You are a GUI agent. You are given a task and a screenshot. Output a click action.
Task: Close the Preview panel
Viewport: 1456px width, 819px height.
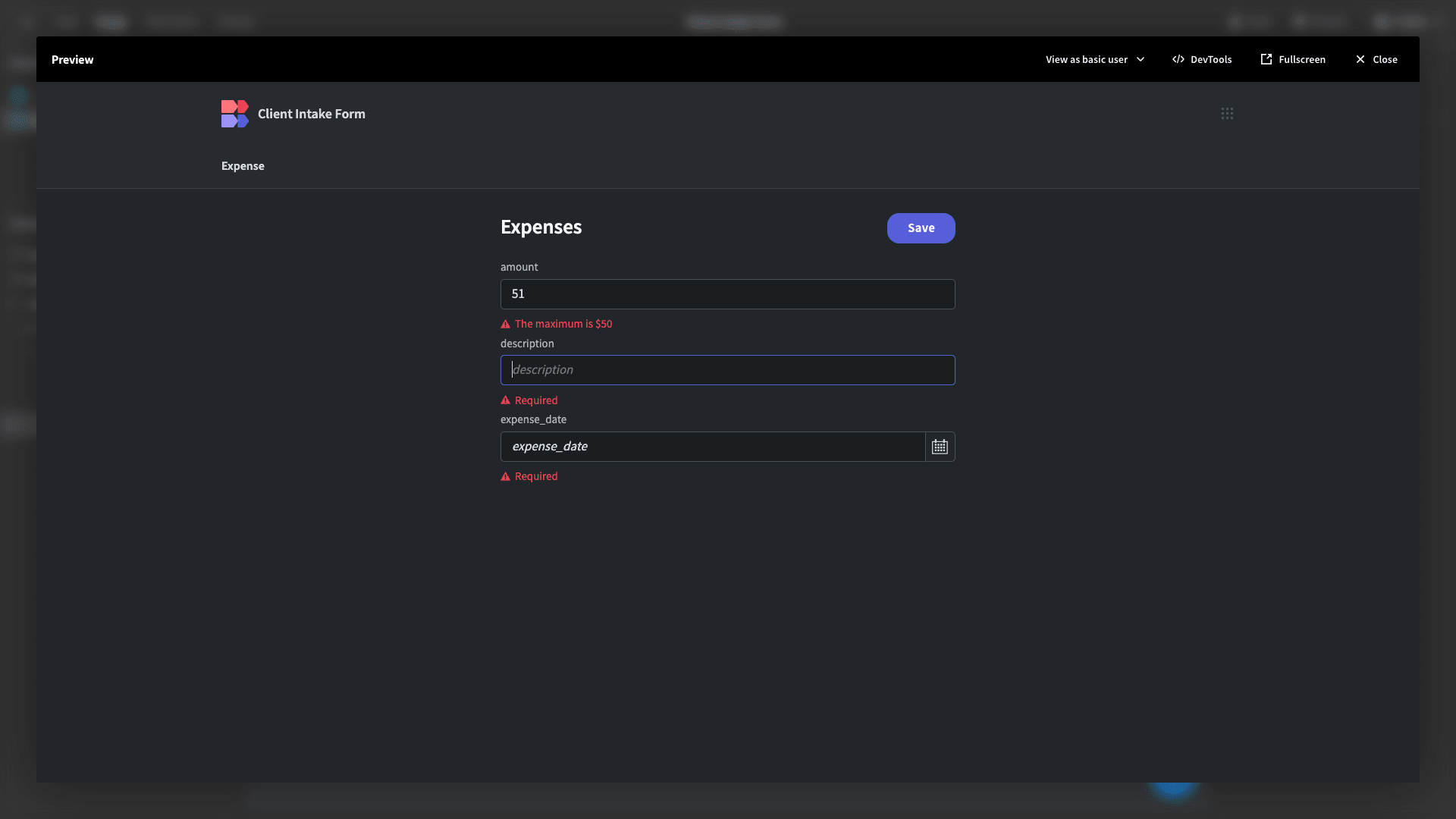pyautogui.click(x=1376, y=59)
